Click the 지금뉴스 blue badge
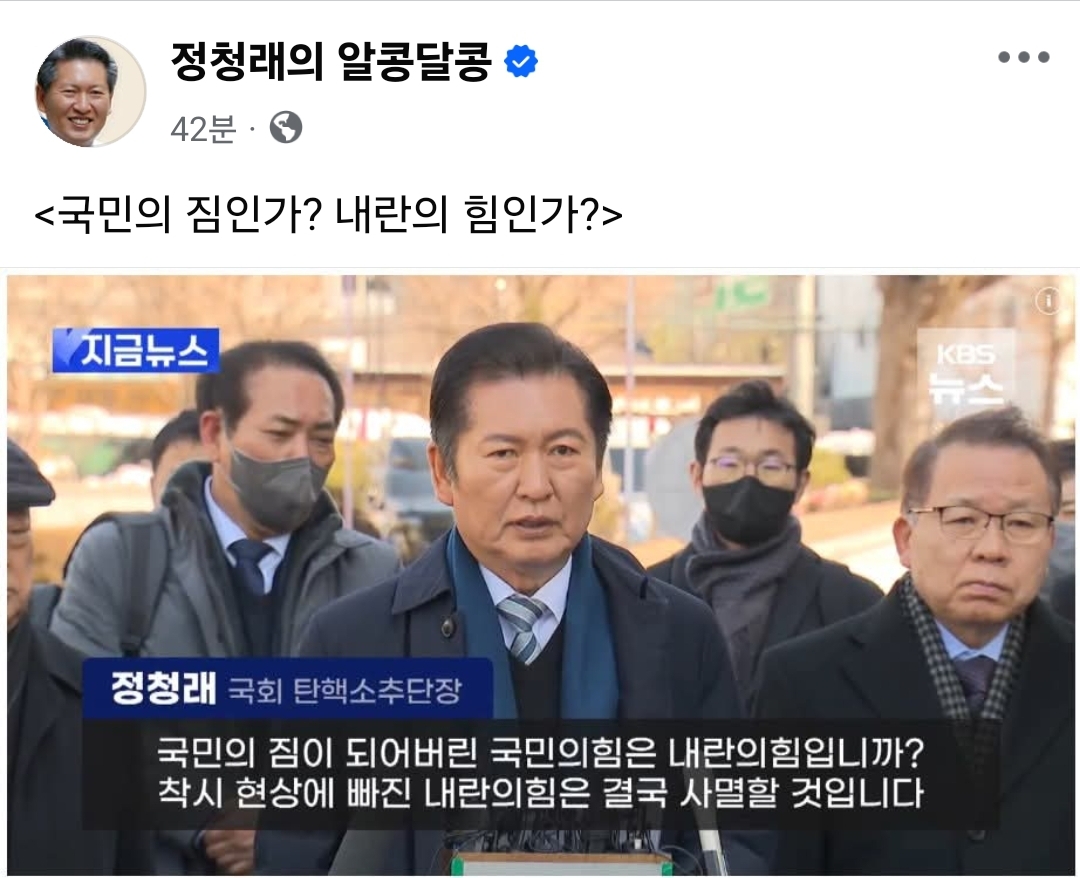Screen dimensions: 1080x878 [136, 351]
